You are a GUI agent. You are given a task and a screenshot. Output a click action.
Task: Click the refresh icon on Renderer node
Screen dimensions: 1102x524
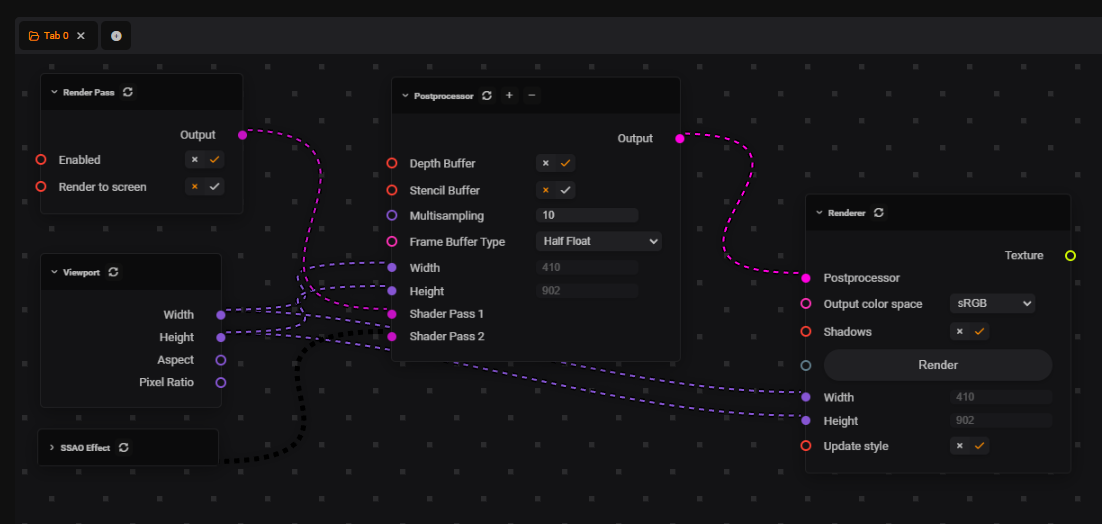tap(879, 213)
